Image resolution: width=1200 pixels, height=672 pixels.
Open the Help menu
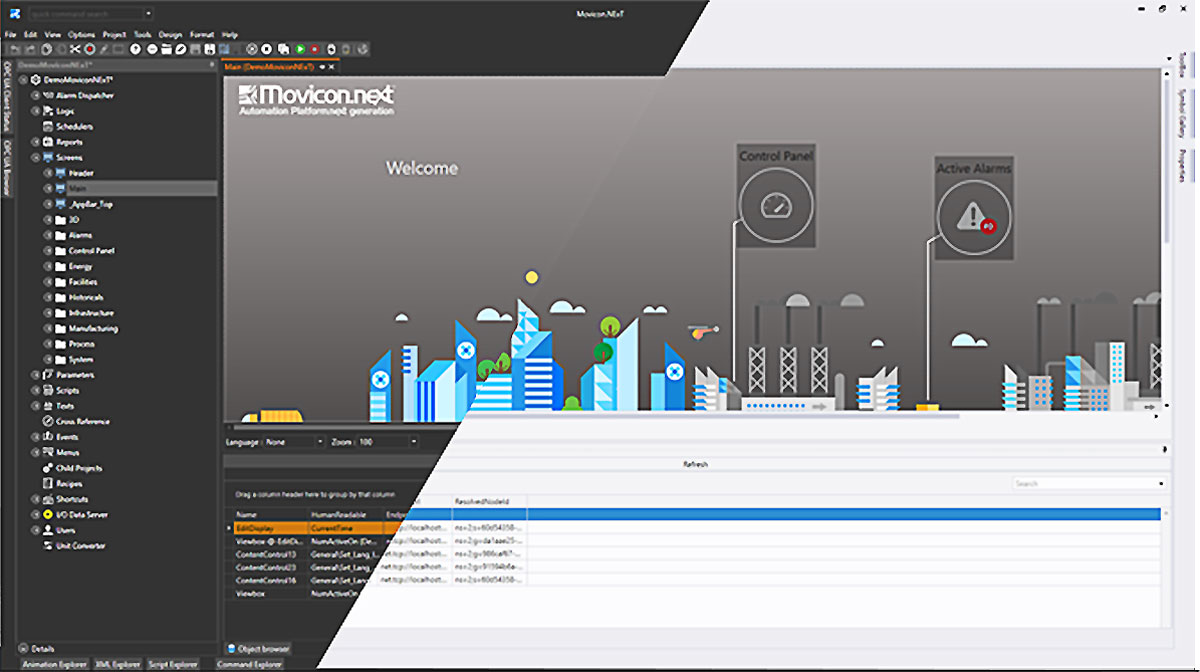pos(230,34)
